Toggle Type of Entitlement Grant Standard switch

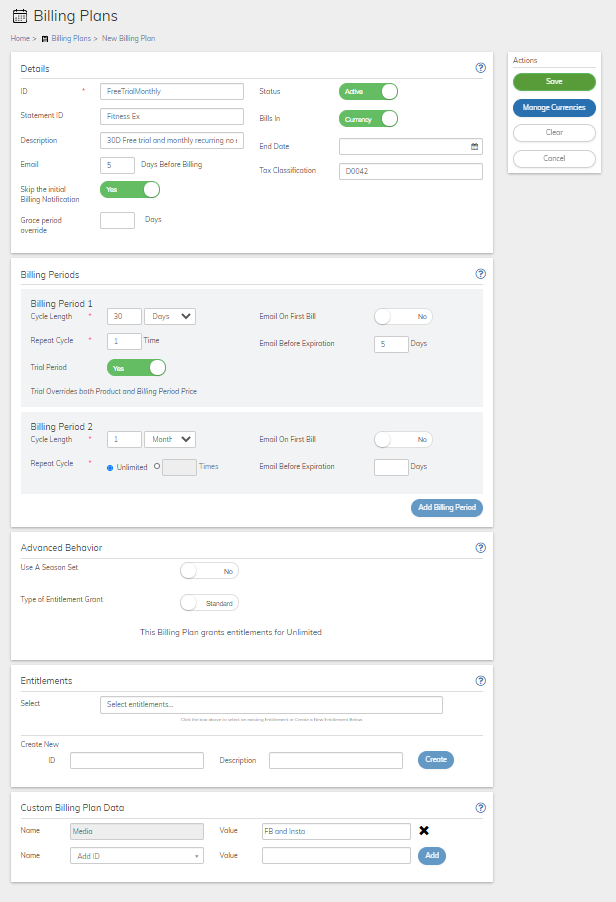click(x=209, y=603)
